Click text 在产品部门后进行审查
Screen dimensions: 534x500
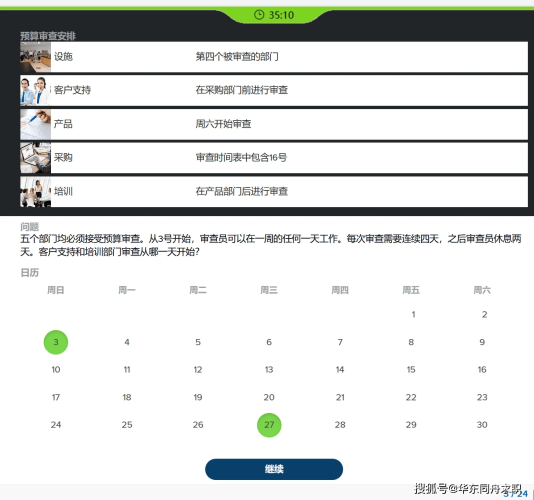point(242,191)
